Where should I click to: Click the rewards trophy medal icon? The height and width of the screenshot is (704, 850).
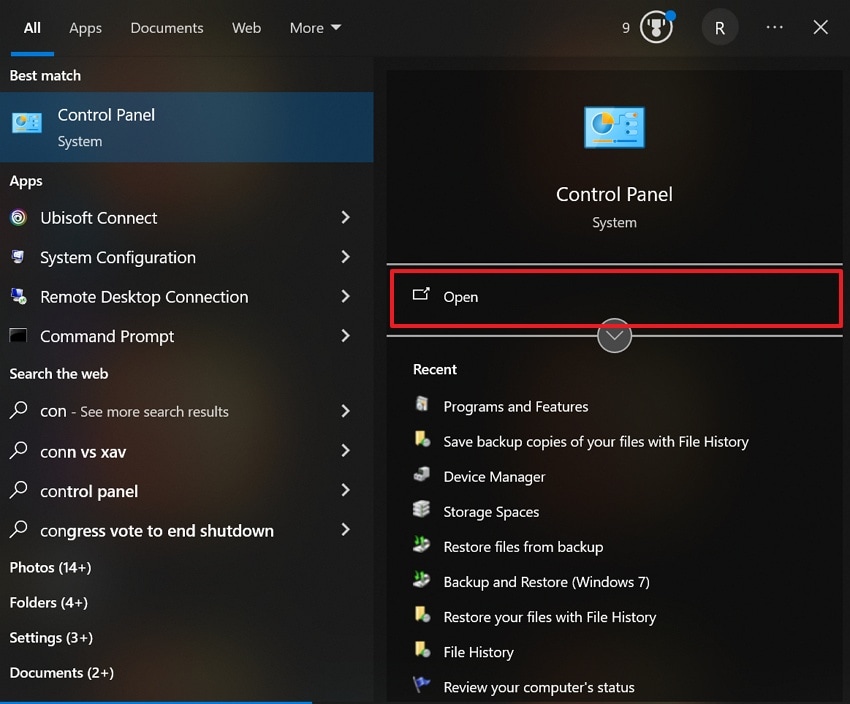656,27
